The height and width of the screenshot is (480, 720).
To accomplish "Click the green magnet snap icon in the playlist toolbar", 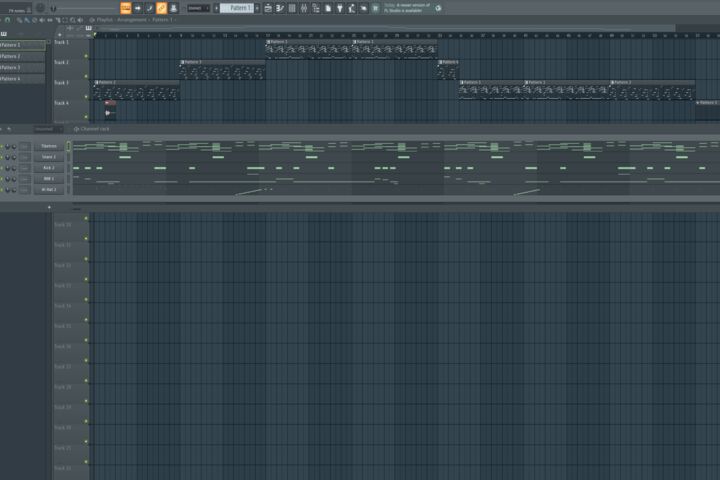I will 7,20.
